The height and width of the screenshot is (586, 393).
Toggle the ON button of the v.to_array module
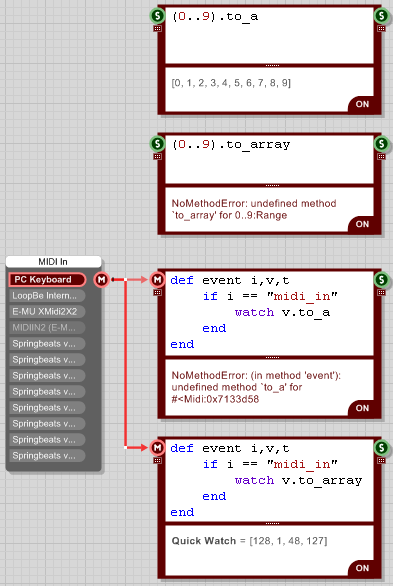pos(361,568)
